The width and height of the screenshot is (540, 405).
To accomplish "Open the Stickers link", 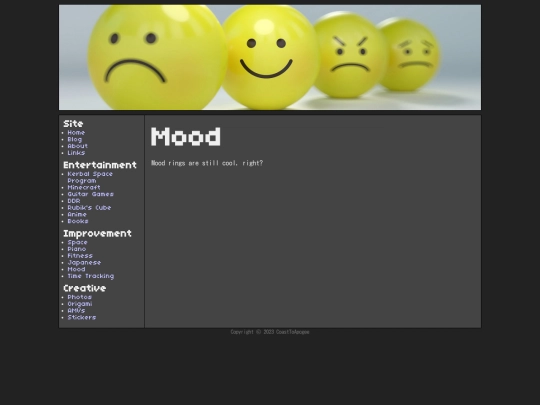I will [x=82, y=317].
